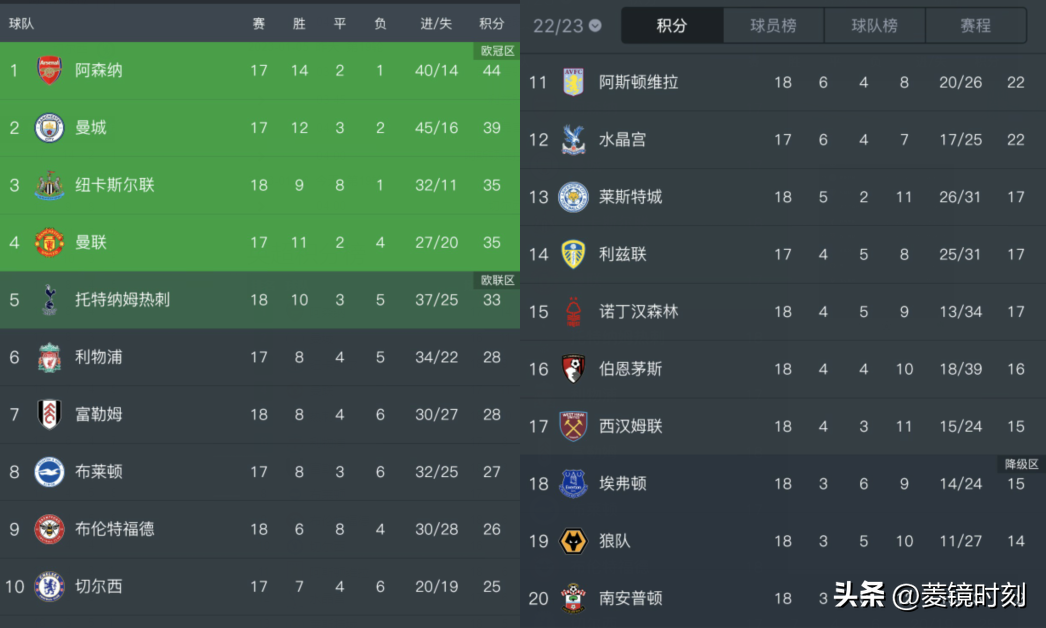Screen dimensions: 1046x628
Task: Open the 22/23 season dropdown
Action: point(567,26)
